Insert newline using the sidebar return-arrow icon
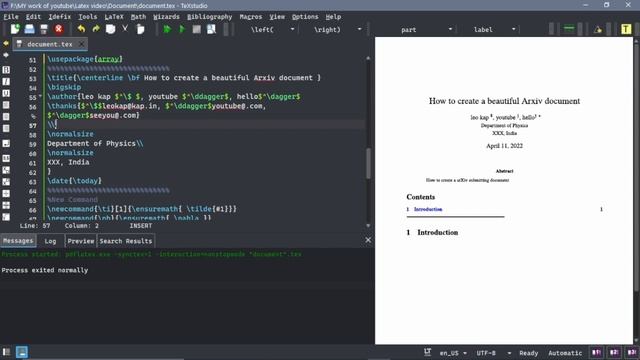Screen dimensions: 640x360 [x=6, y=144]
